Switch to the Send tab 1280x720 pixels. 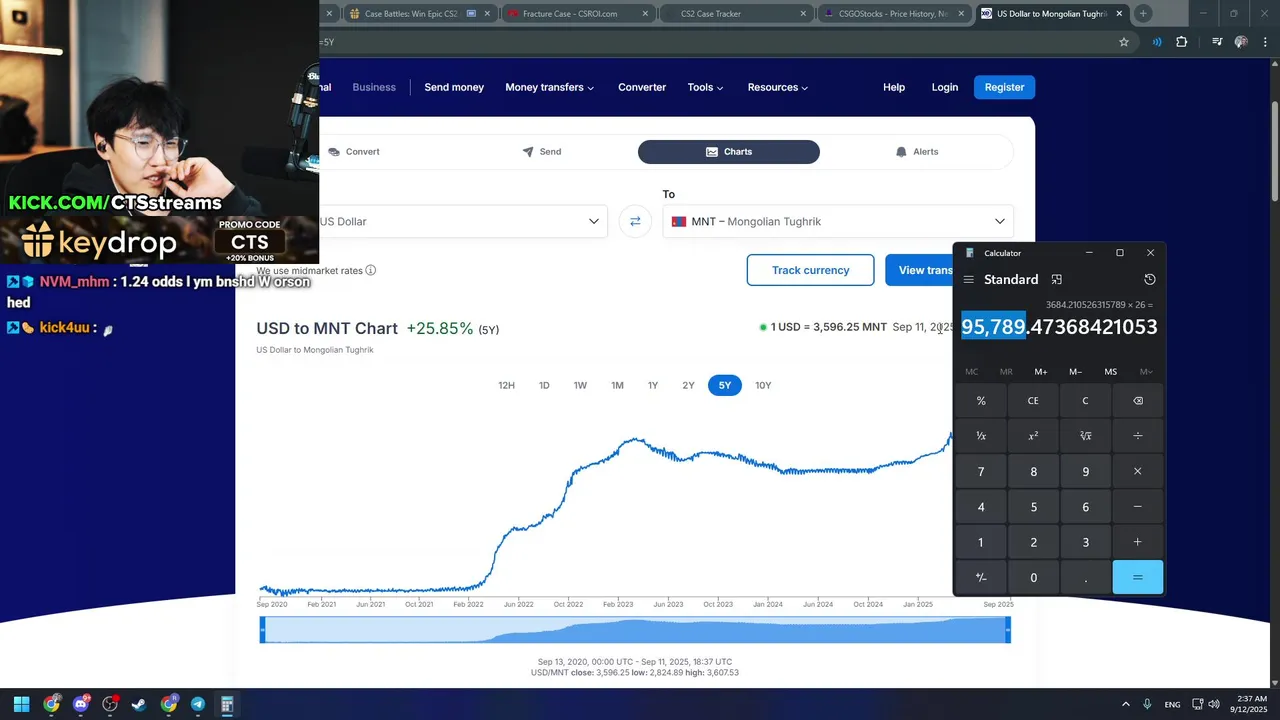pyautogui.click(x=542, y=152)
